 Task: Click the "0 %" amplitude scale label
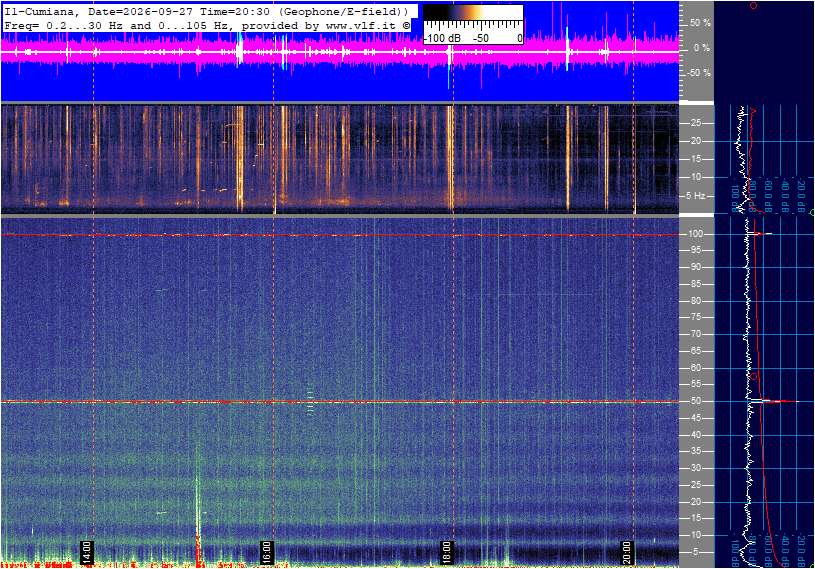pos(701,48)
